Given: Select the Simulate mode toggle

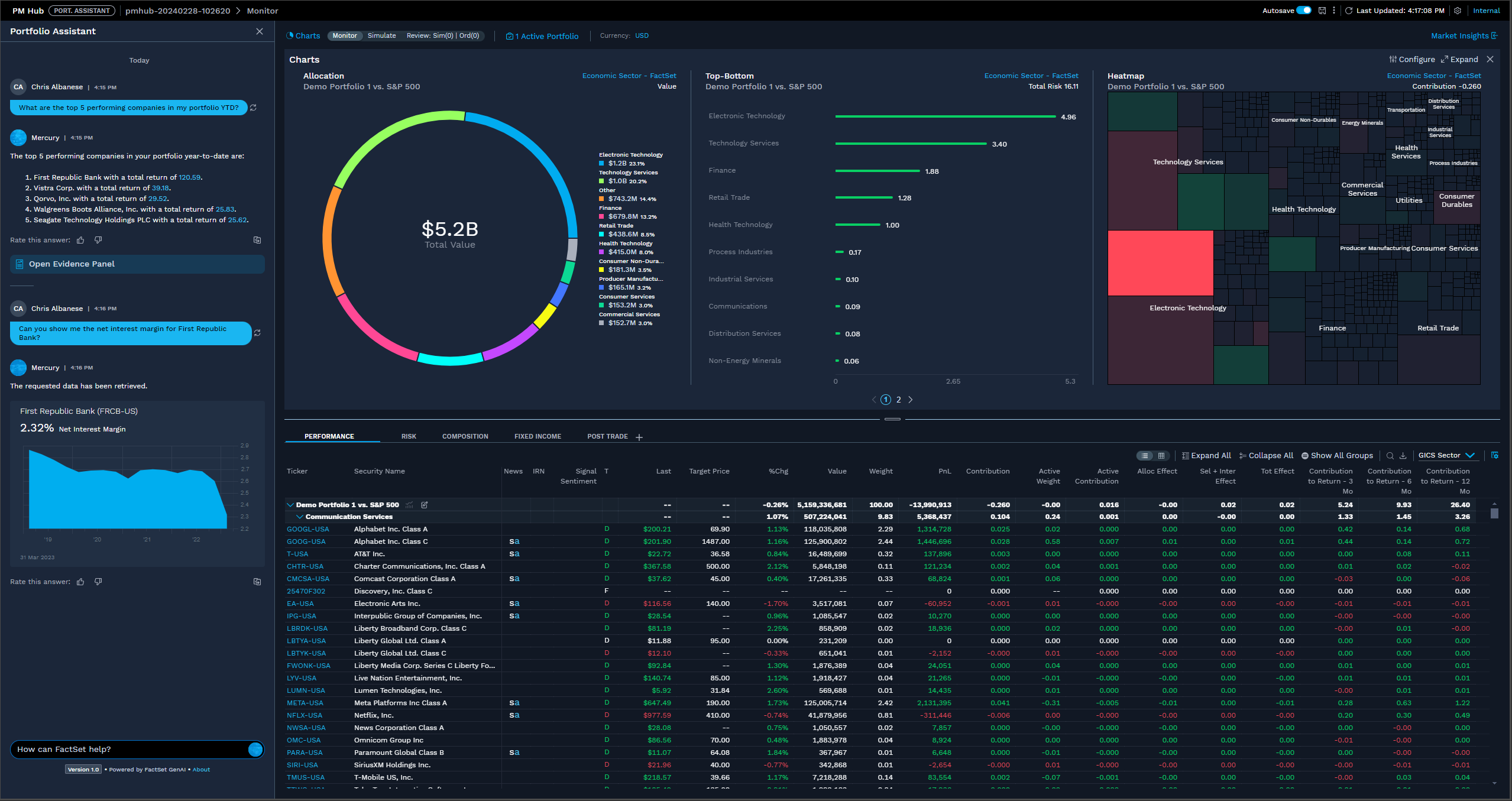Looking at the screenshot, I should 381,35.
